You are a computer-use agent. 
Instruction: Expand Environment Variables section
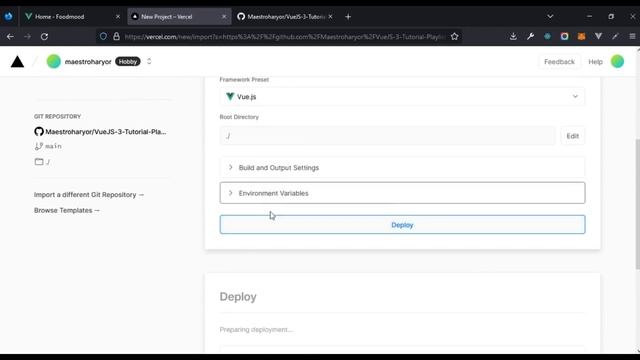402,193
